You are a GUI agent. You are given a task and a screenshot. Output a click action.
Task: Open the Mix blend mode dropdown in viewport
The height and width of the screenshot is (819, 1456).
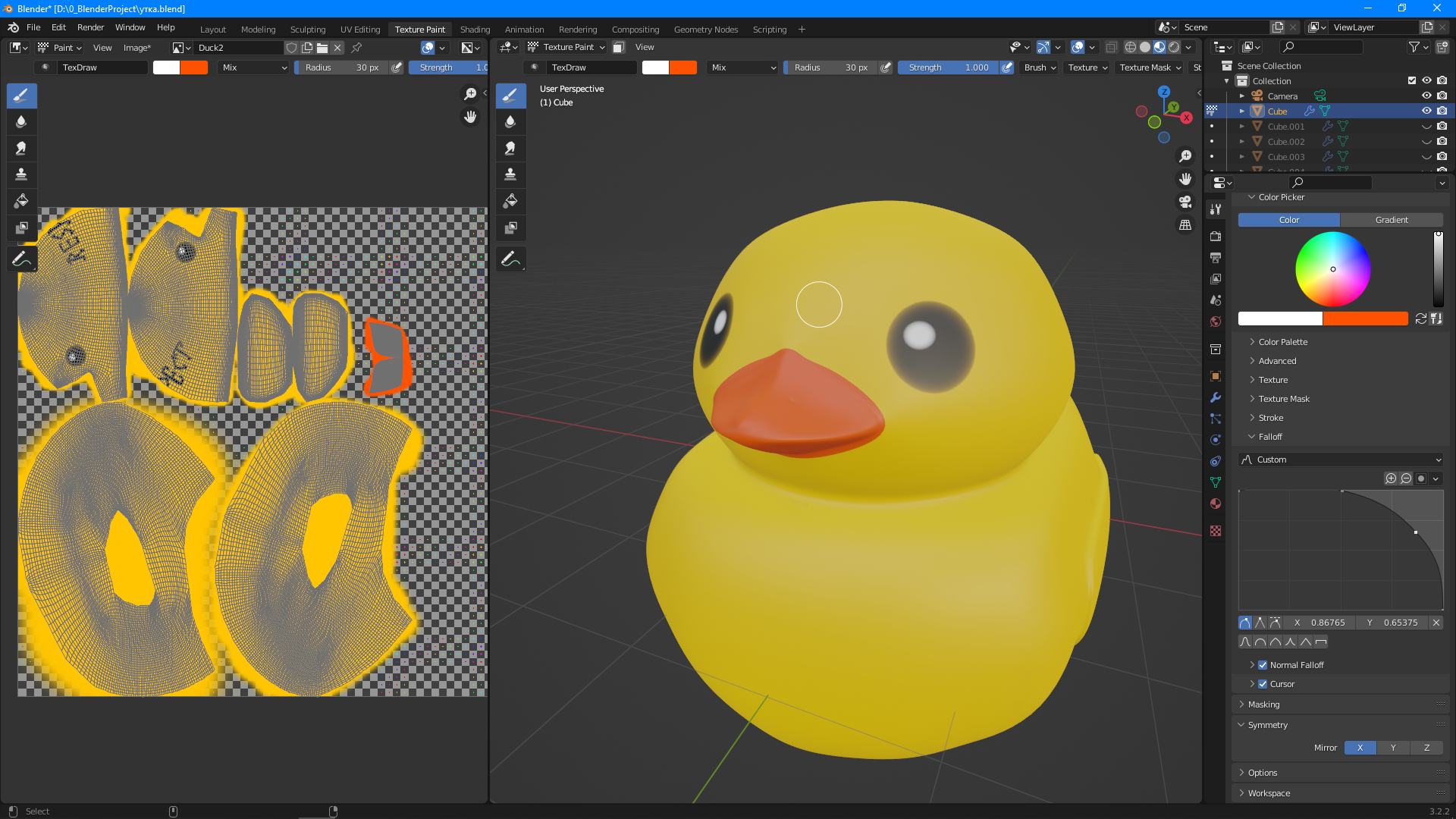[743, 67]
